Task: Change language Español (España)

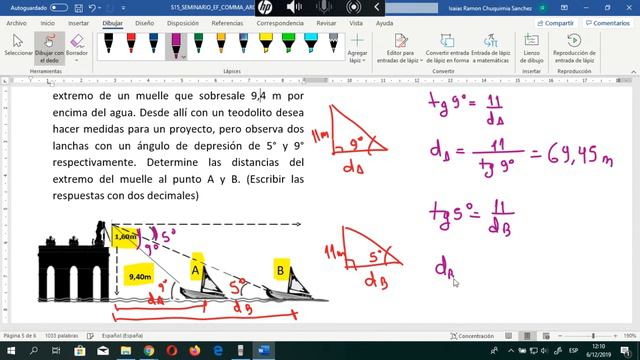Action: (x=122, y=336)
